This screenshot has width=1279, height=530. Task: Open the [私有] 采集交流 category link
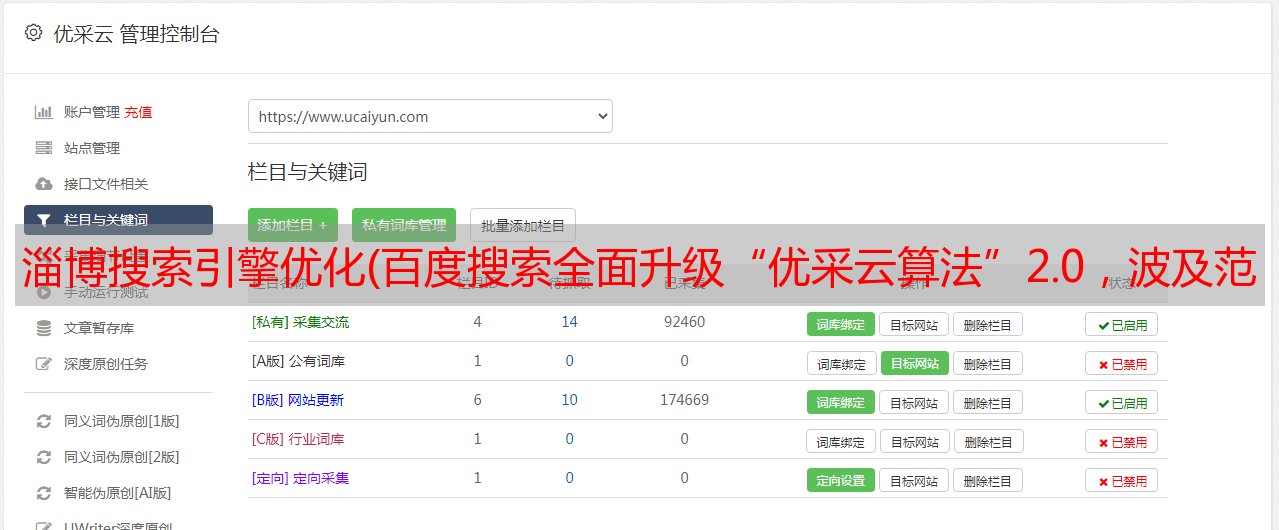pos(300,322)
